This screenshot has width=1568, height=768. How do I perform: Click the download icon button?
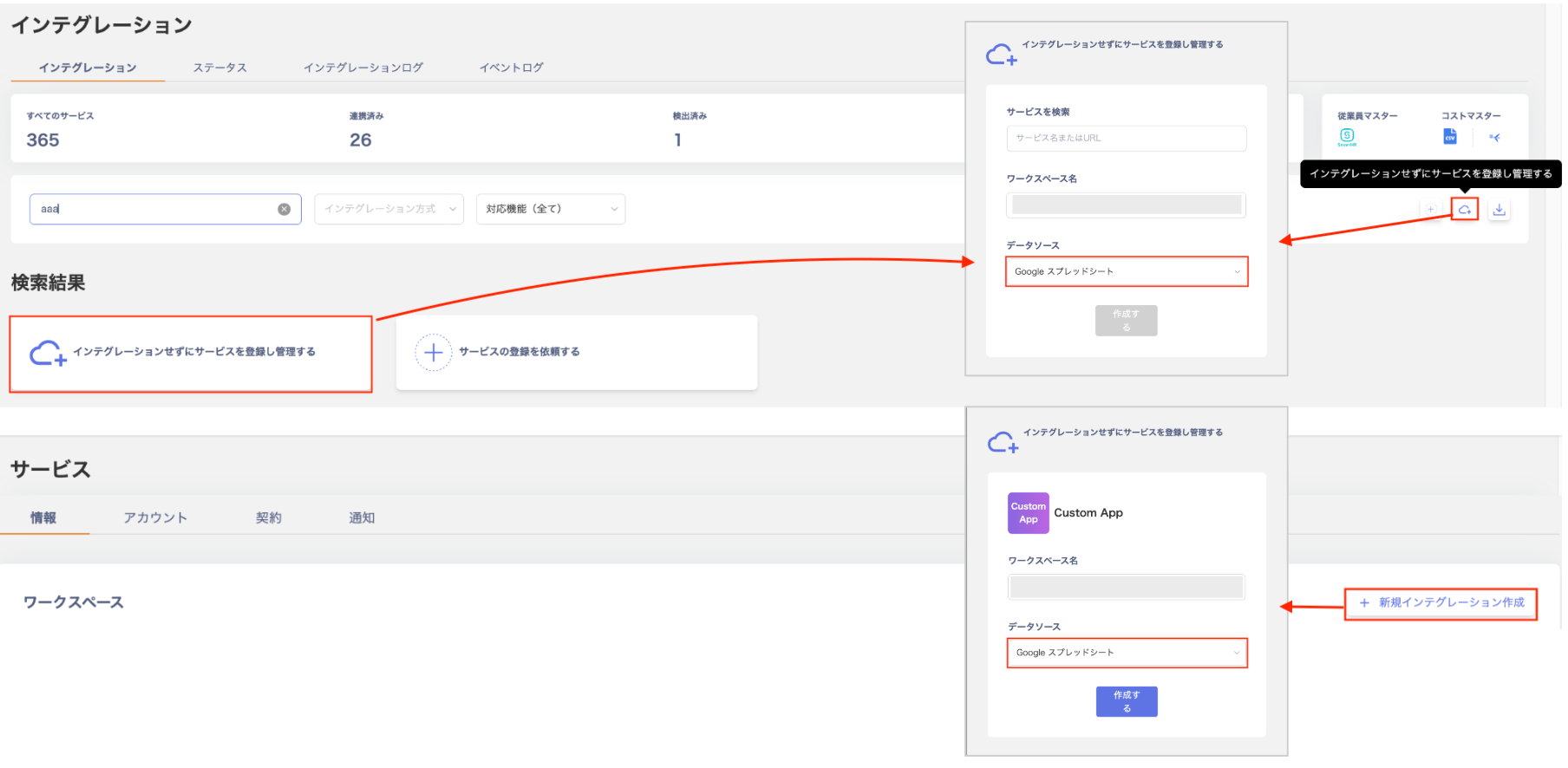1499,209
